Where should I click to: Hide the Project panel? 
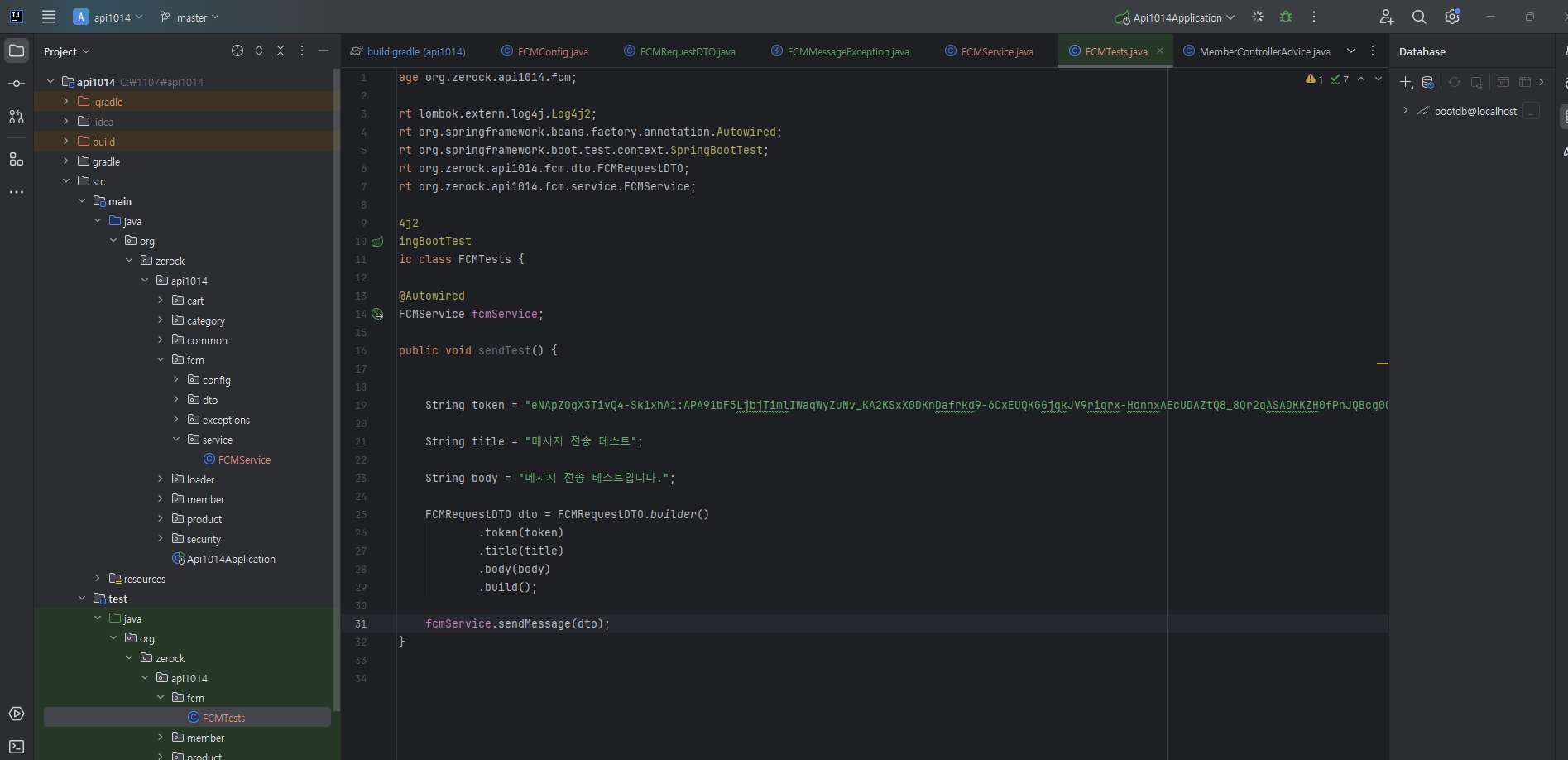[x=324, y=51]
